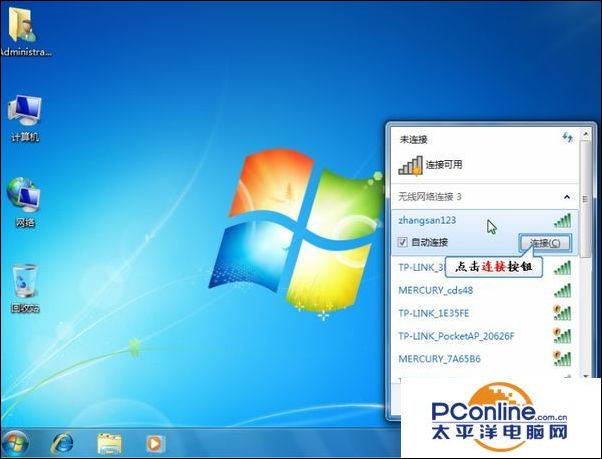Click signal icon next to TP-LINK_PocketAP_20626F

tap(562, 336)
